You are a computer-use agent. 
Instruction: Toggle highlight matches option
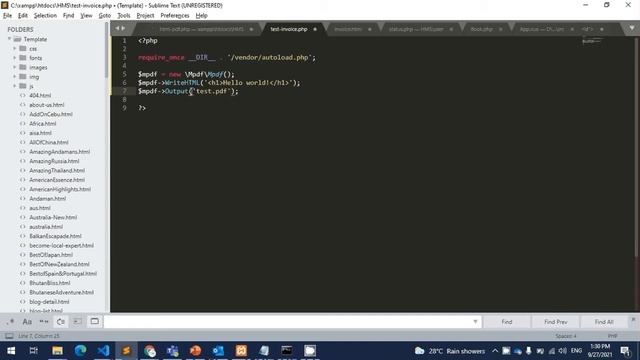95,322
